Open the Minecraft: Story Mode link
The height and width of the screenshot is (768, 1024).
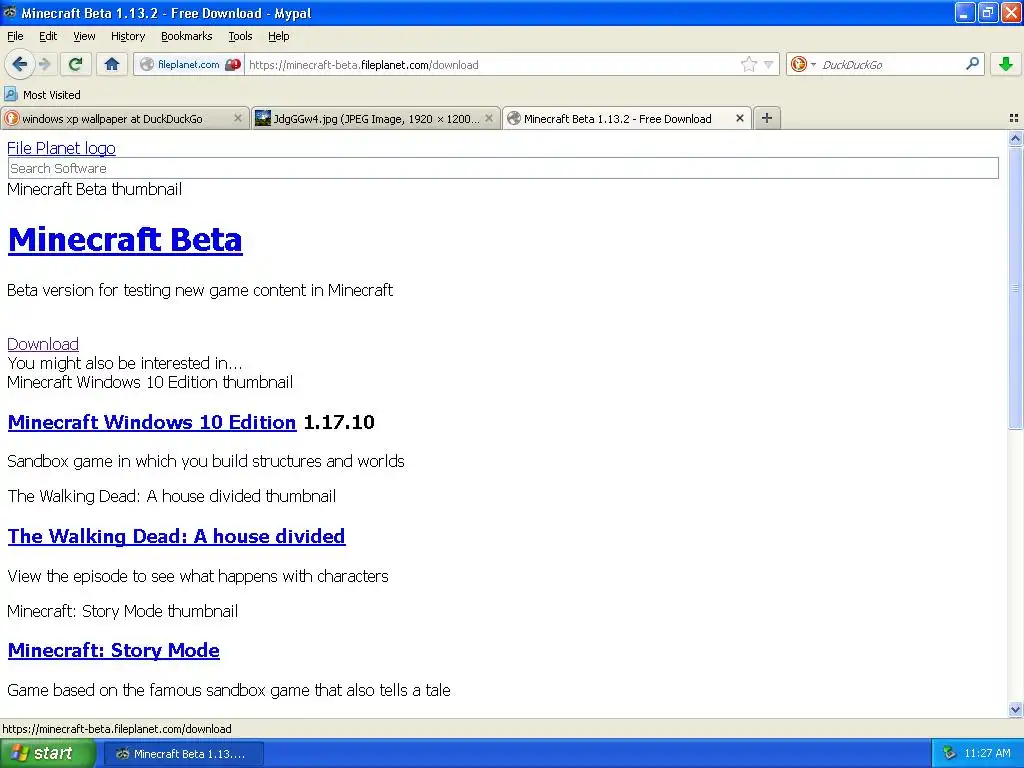114,650
